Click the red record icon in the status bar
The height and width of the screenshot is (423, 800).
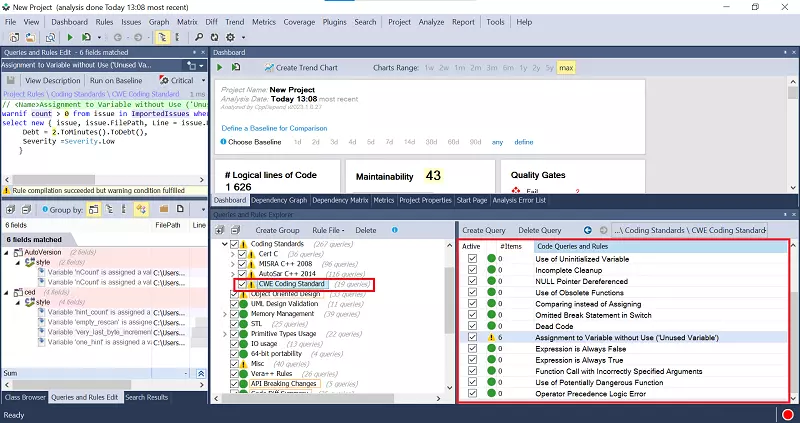pyautogui.click(x=787, y=414)
